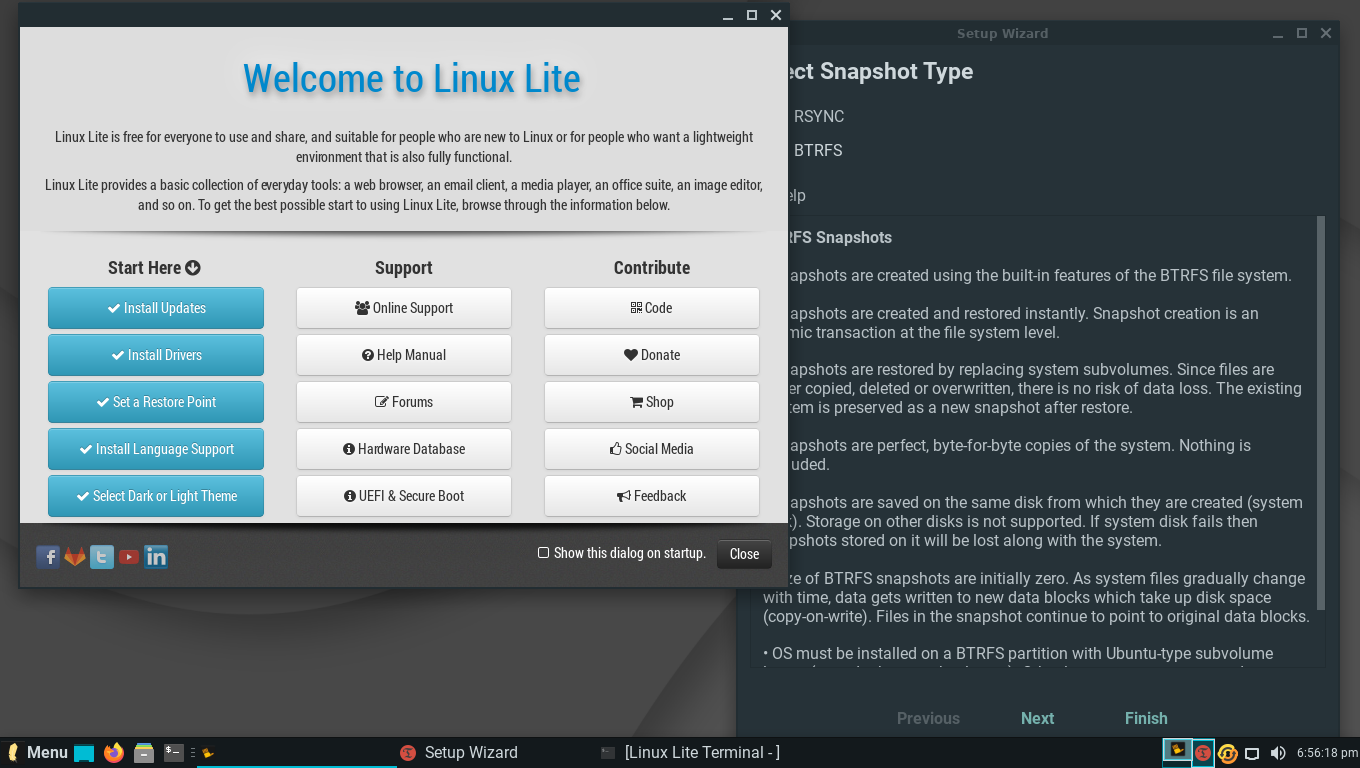Click the Install Updates button

pos(156,308)
